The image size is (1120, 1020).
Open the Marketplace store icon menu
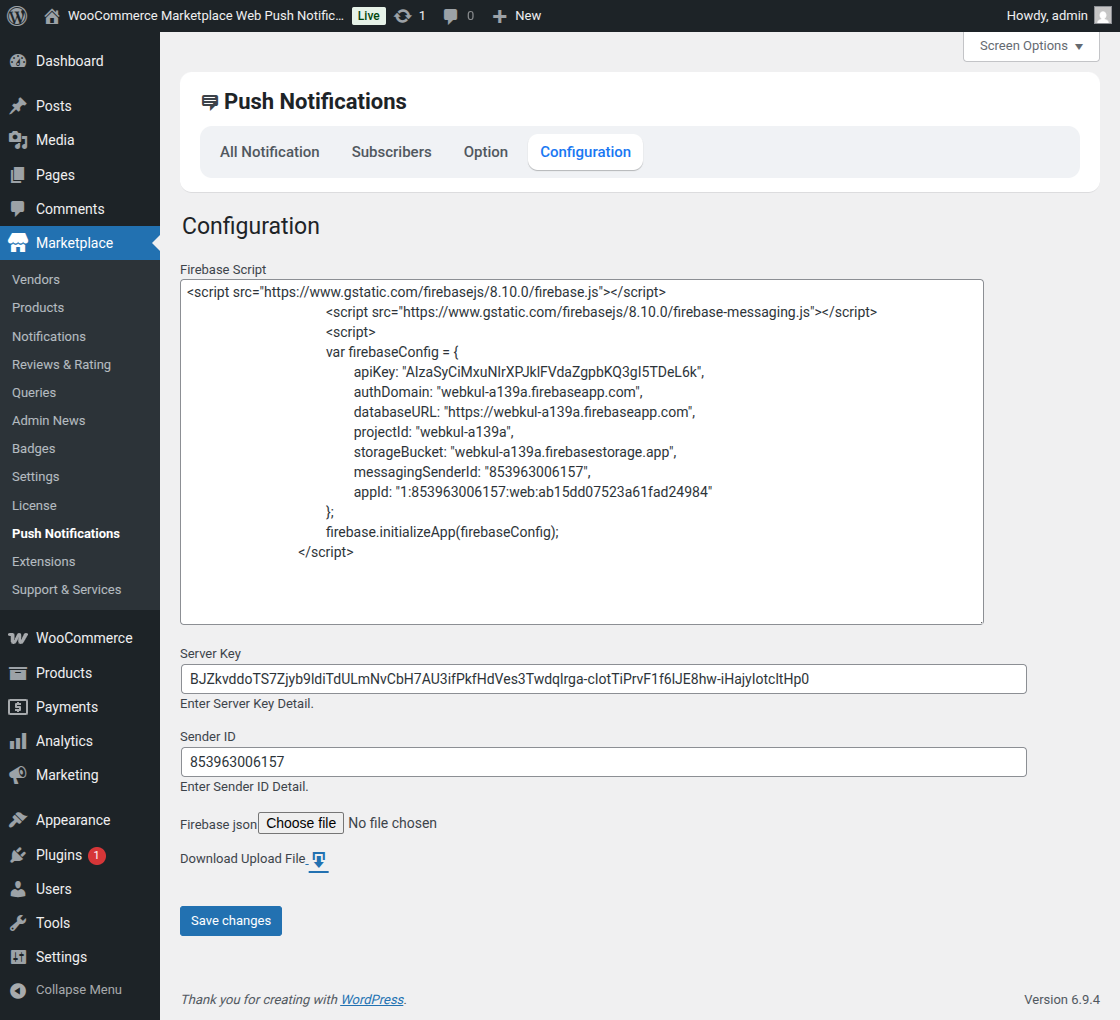[18, 243]
